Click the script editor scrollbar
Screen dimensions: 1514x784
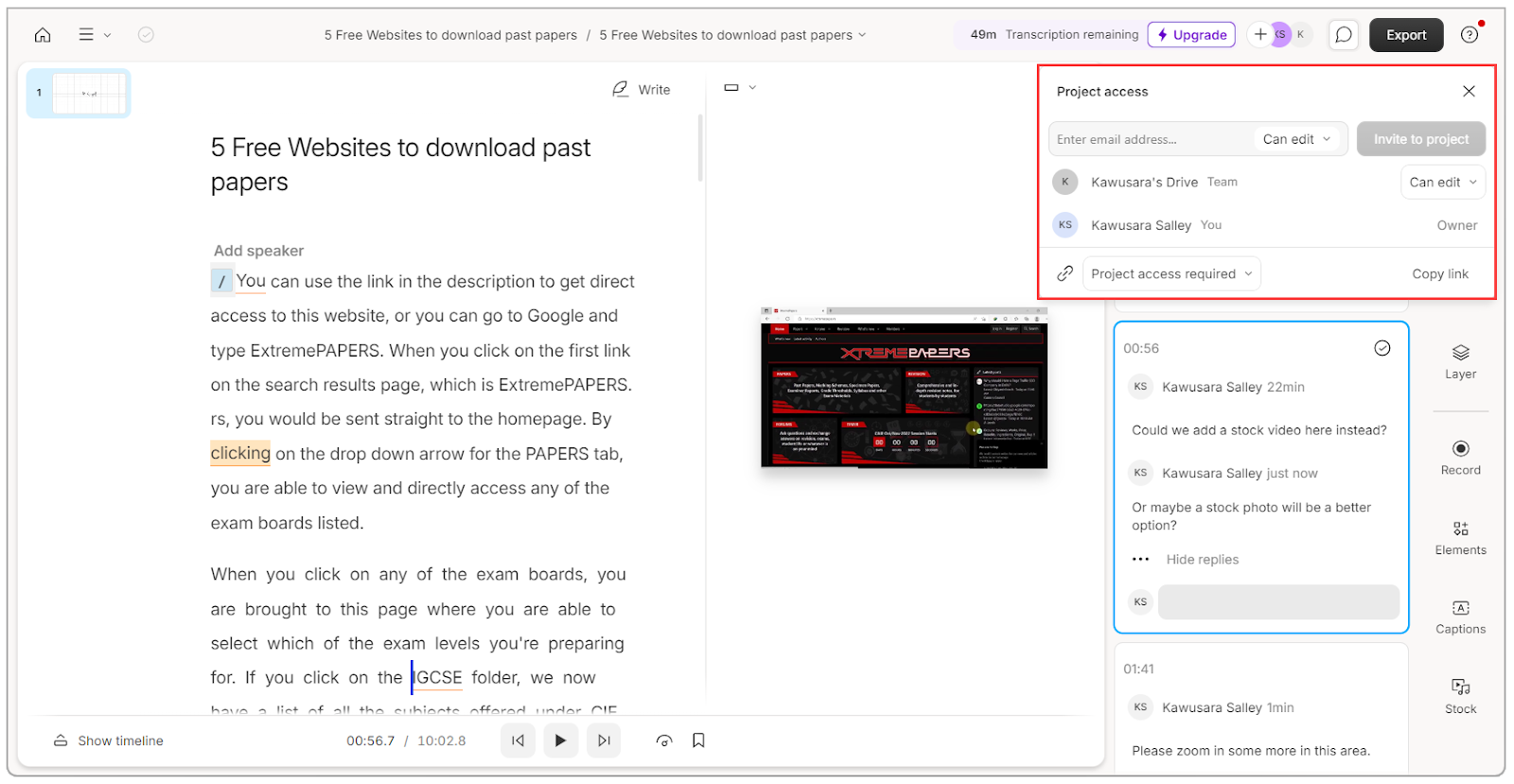(x=700, y=148)
